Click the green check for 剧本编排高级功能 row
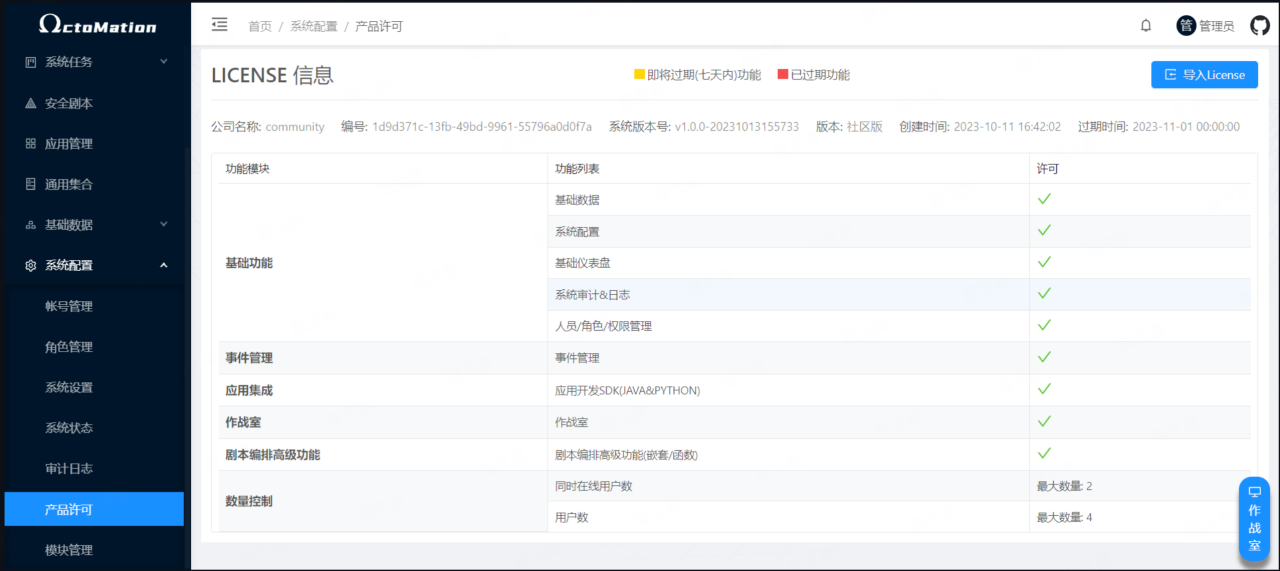Viewport: 1280px width, 571px height. (x=1044, y=453)
